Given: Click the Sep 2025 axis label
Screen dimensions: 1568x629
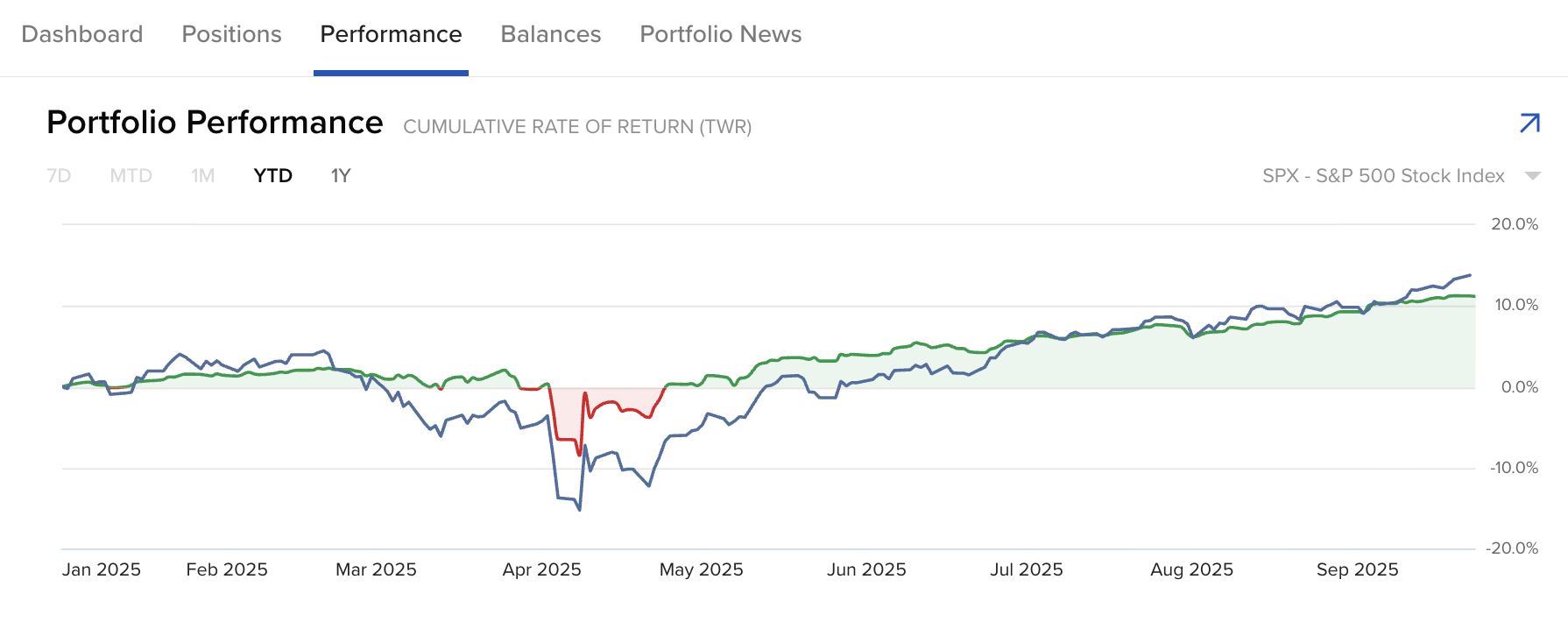Looking at the screenshot, I should tap(1357, 569).
